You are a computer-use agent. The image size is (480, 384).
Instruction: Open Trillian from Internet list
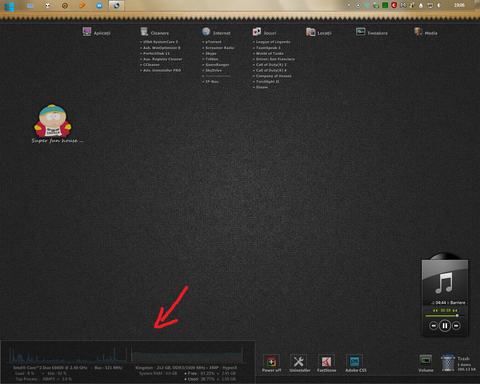212,59
